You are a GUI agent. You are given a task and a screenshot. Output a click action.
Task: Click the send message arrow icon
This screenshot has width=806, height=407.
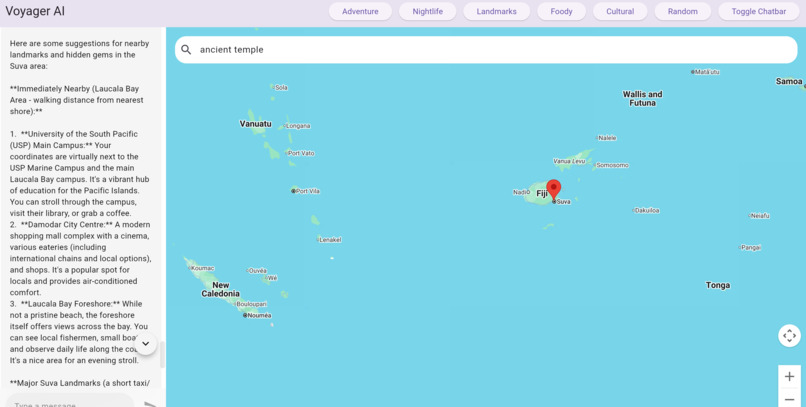150,404
